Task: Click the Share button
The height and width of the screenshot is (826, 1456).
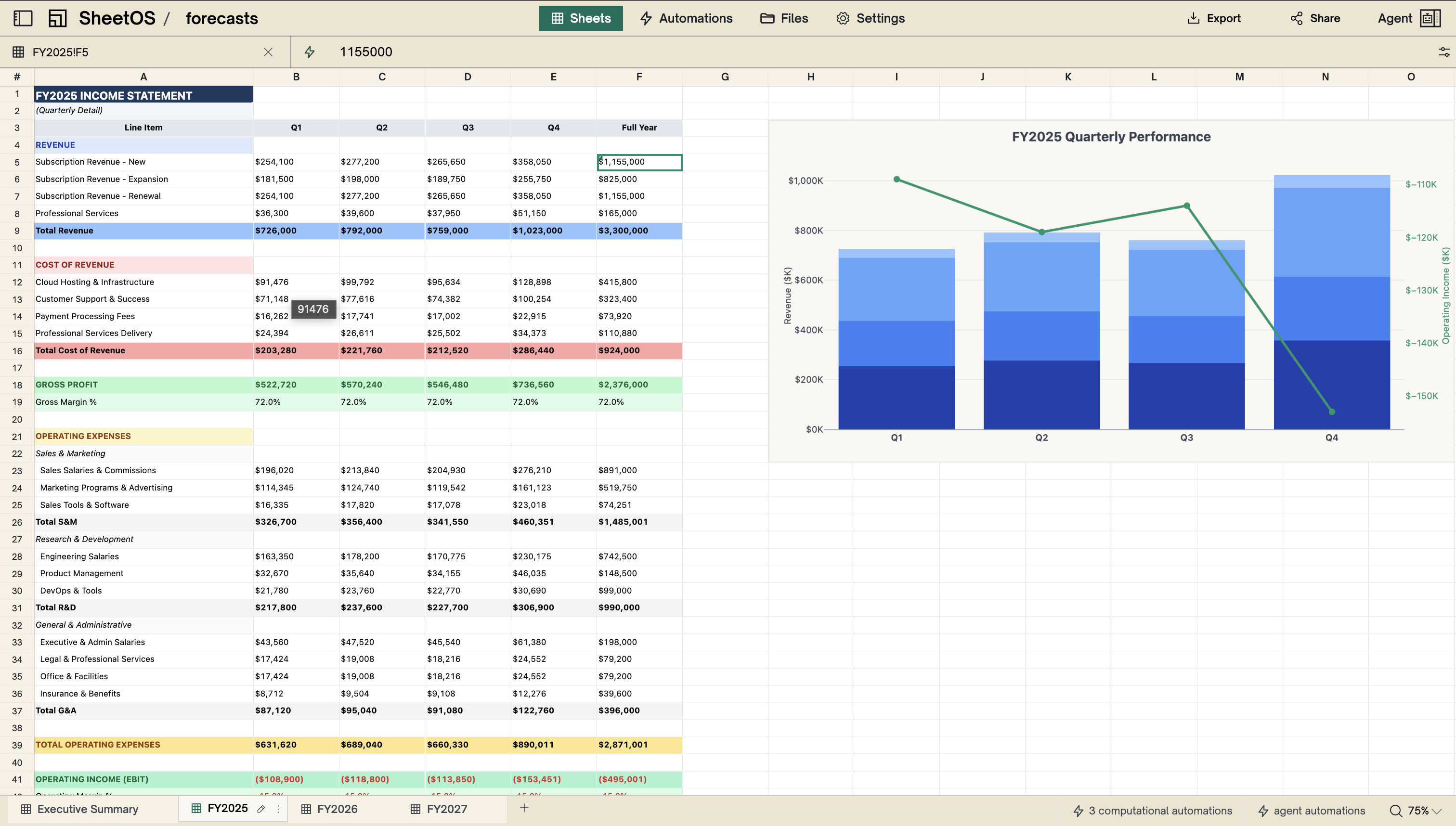Action: point(1315,18)
